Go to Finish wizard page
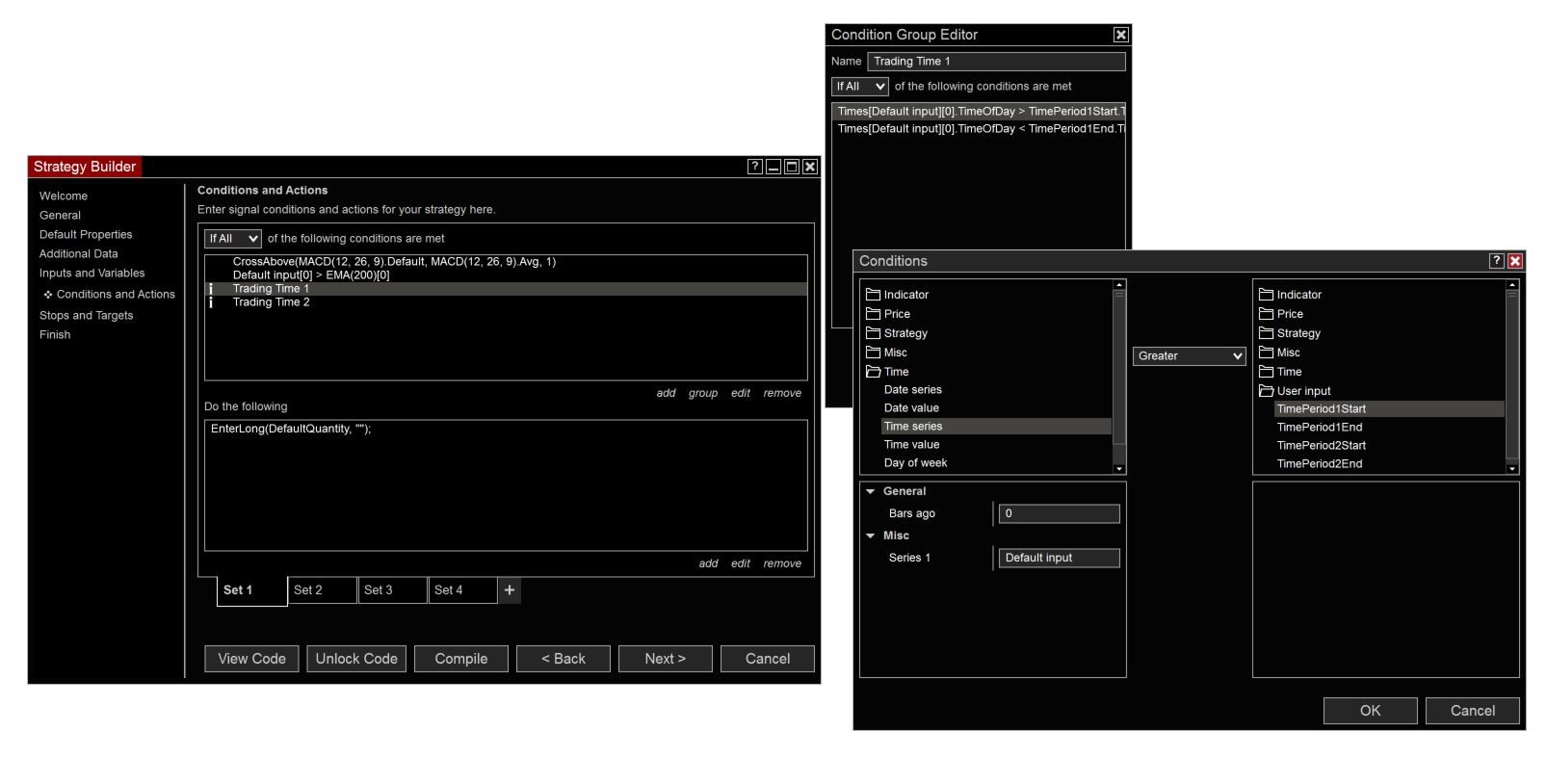Screen dimensions: 1547x784 pos(55,335)
